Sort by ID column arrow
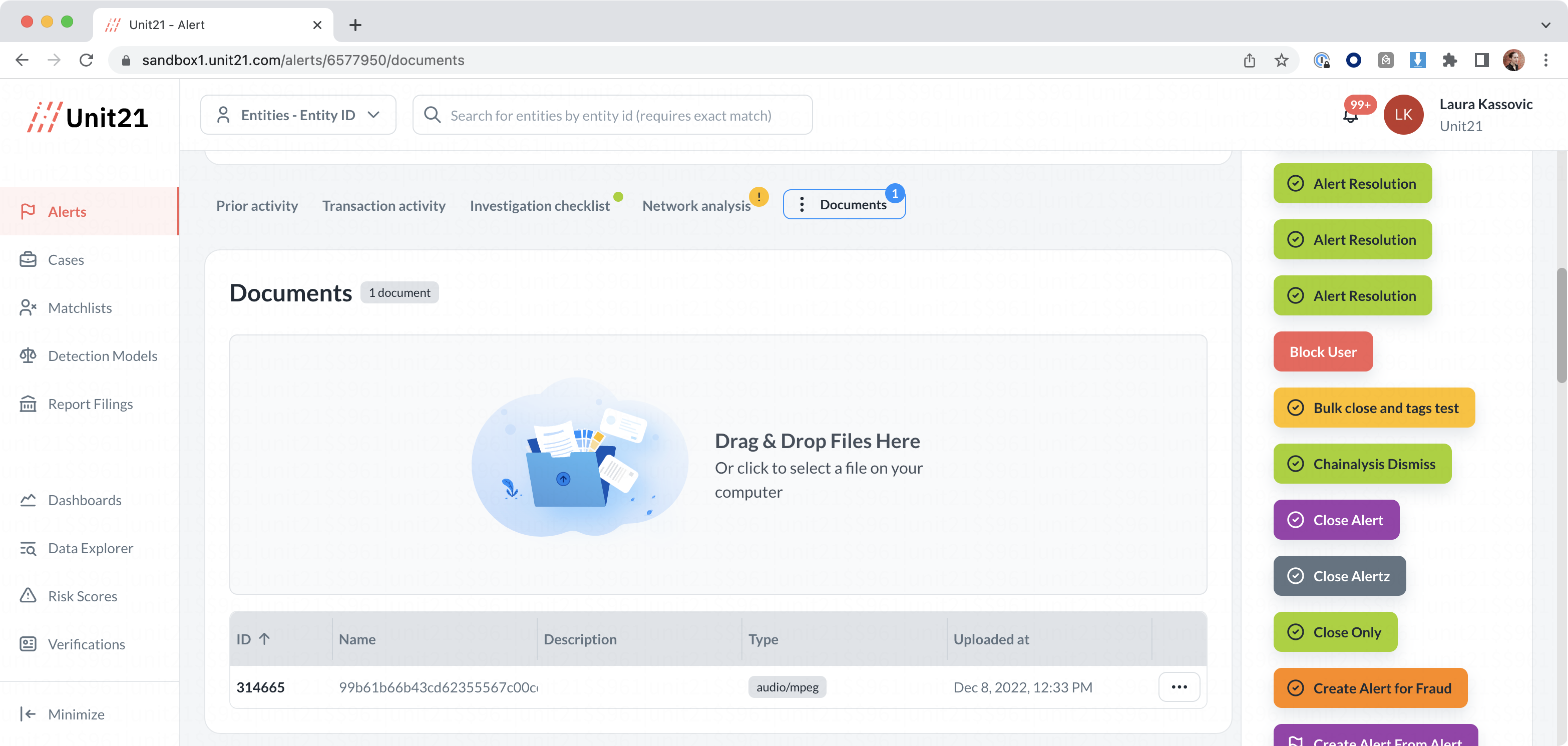The height and width of the screenshot is (746, 1568). coord(264,639)
